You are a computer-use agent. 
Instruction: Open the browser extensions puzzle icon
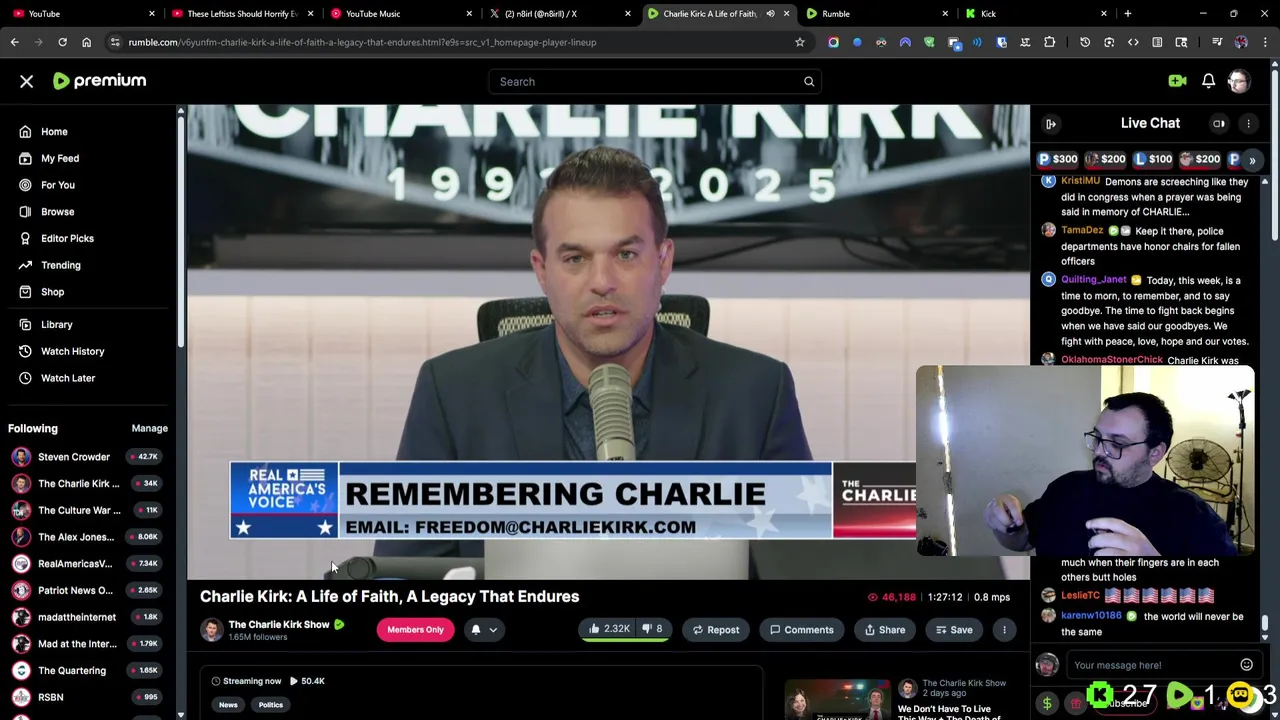click(x=1049, y=42)
